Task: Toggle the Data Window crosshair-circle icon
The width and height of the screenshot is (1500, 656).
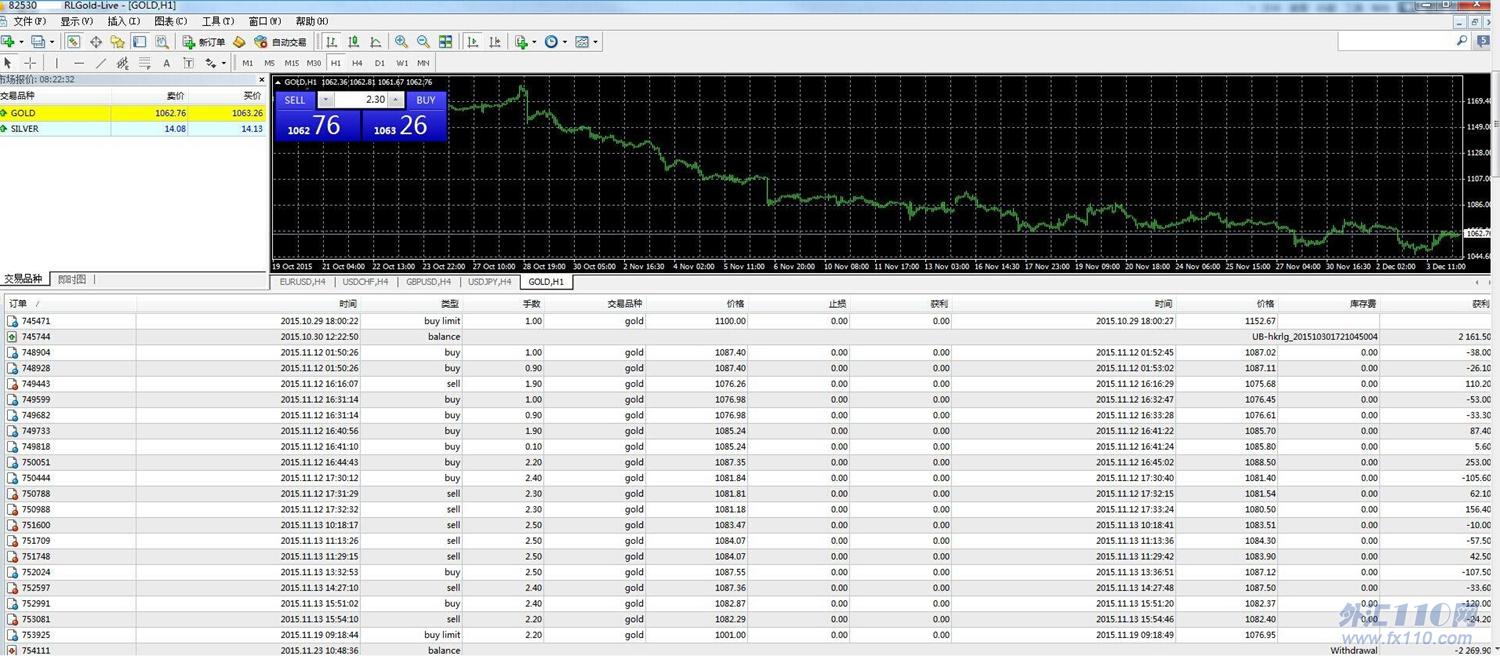Action: (x=96, y=42)
